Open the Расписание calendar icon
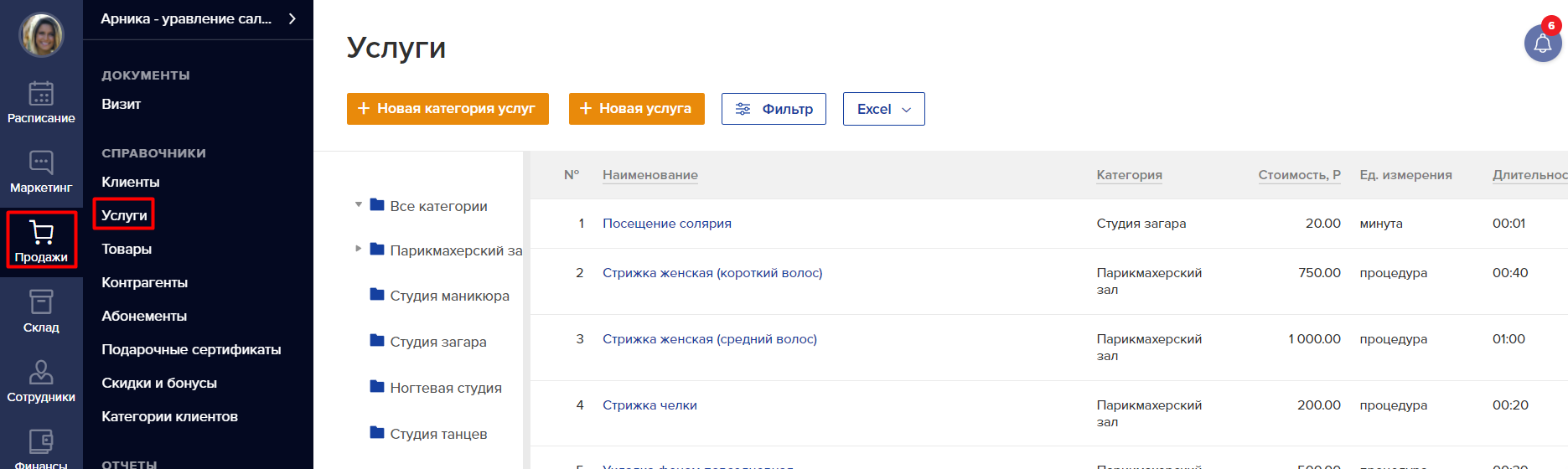 (x=41, y=93)
